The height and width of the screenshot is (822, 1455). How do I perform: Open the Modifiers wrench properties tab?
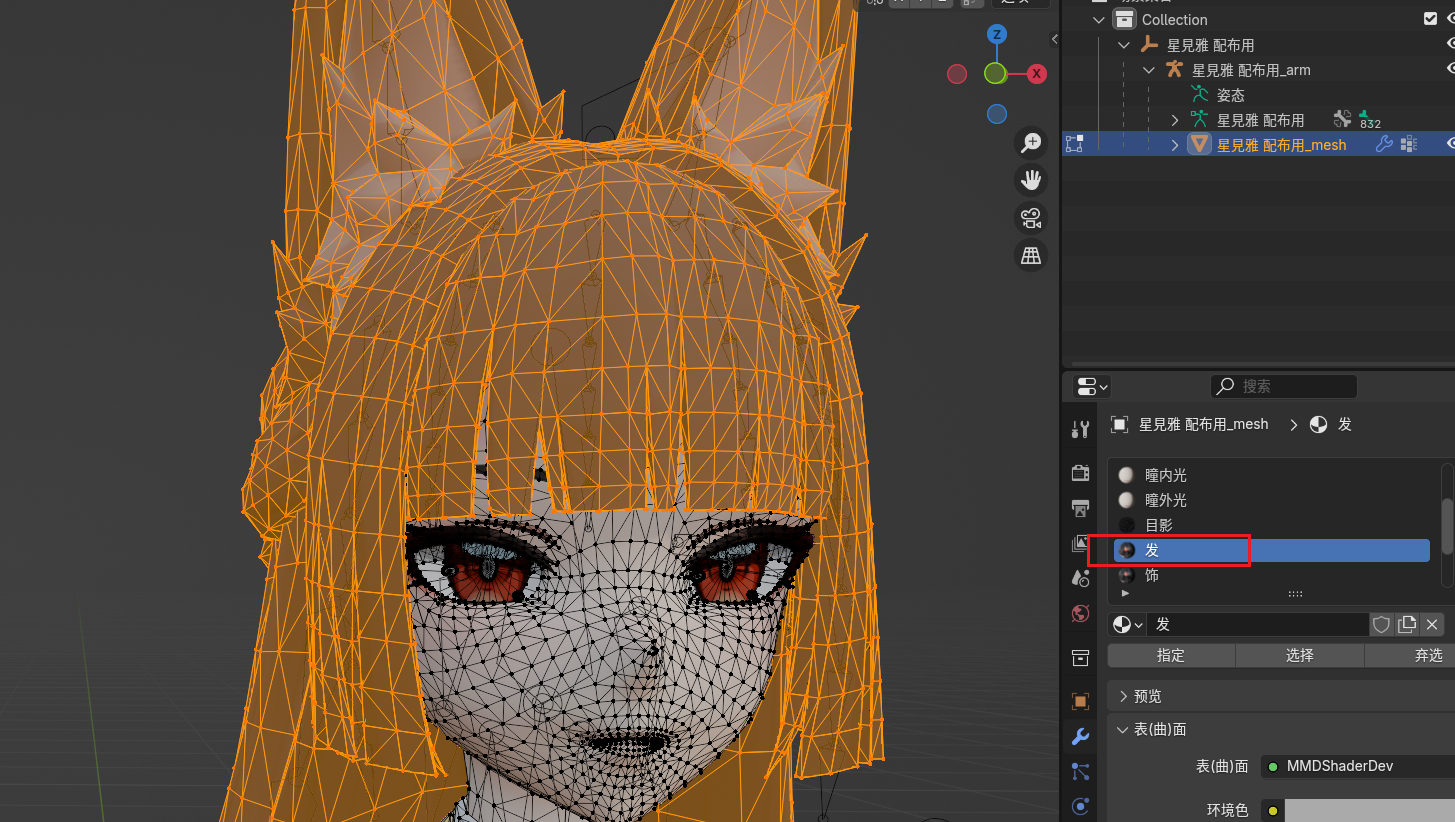1080,736
